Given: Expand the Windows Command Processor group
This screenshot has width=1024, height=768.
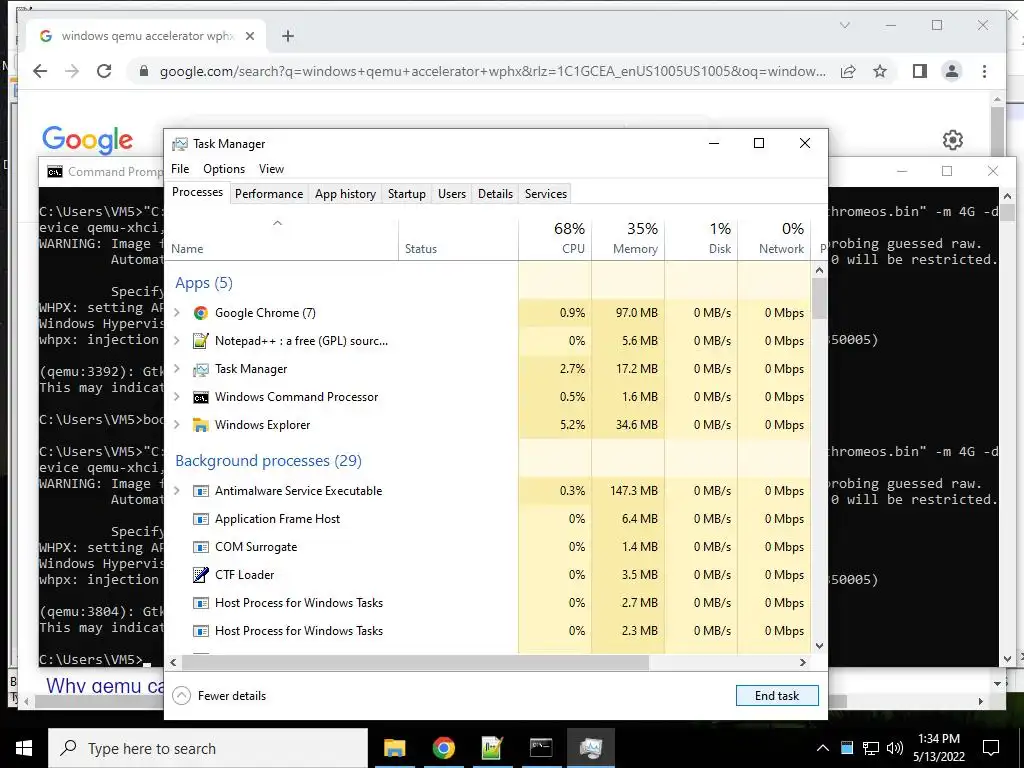Looking at the screenshot, I should tap(176, 397).
